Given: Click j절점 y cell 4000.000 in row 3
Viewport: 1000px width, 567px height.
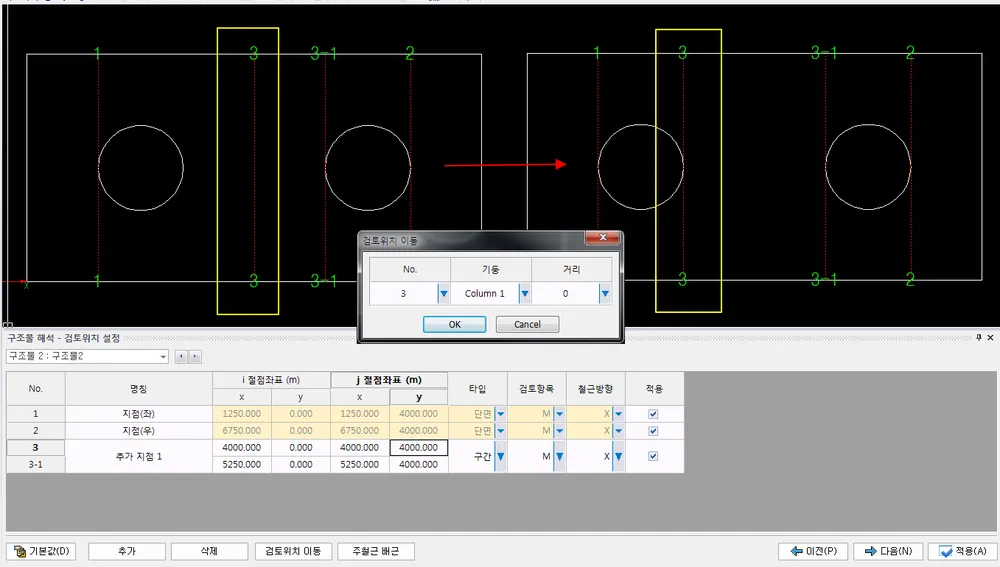Looking at the screenshot, I should click(418, 448).
